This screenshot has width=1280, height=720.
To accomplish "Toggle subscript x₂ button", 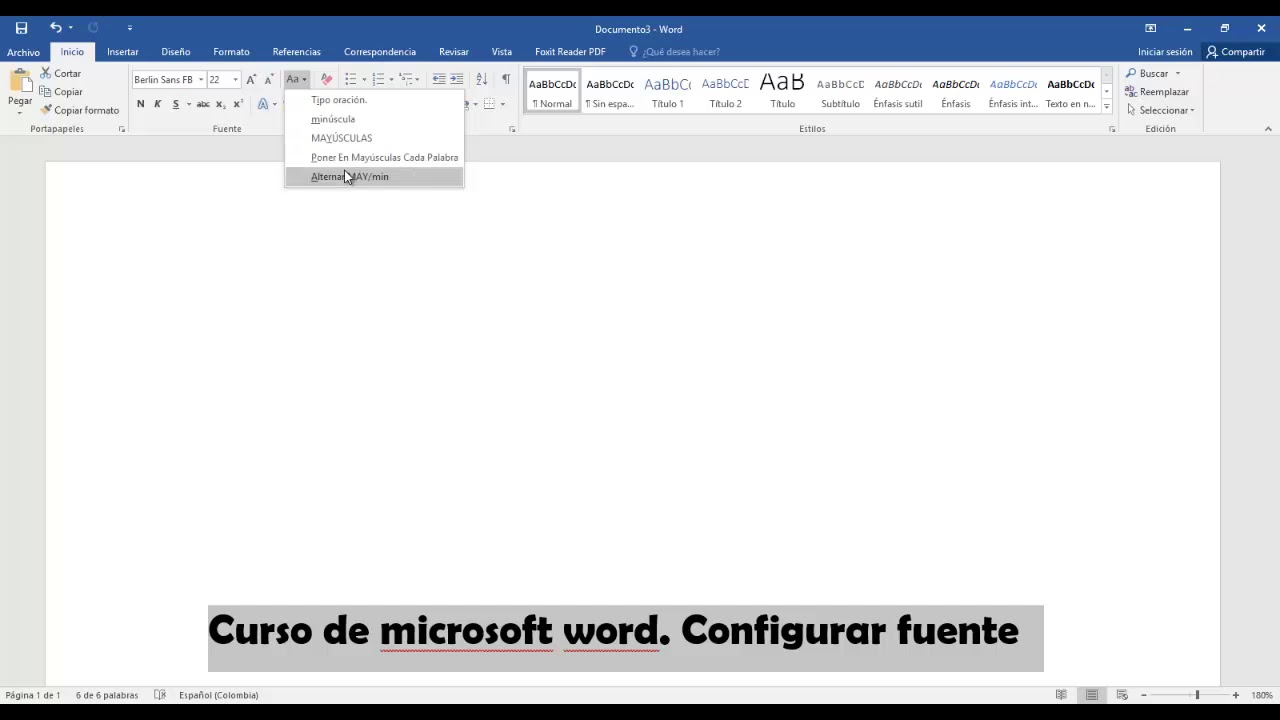I will pyautogui.click(x=220, y=104).
